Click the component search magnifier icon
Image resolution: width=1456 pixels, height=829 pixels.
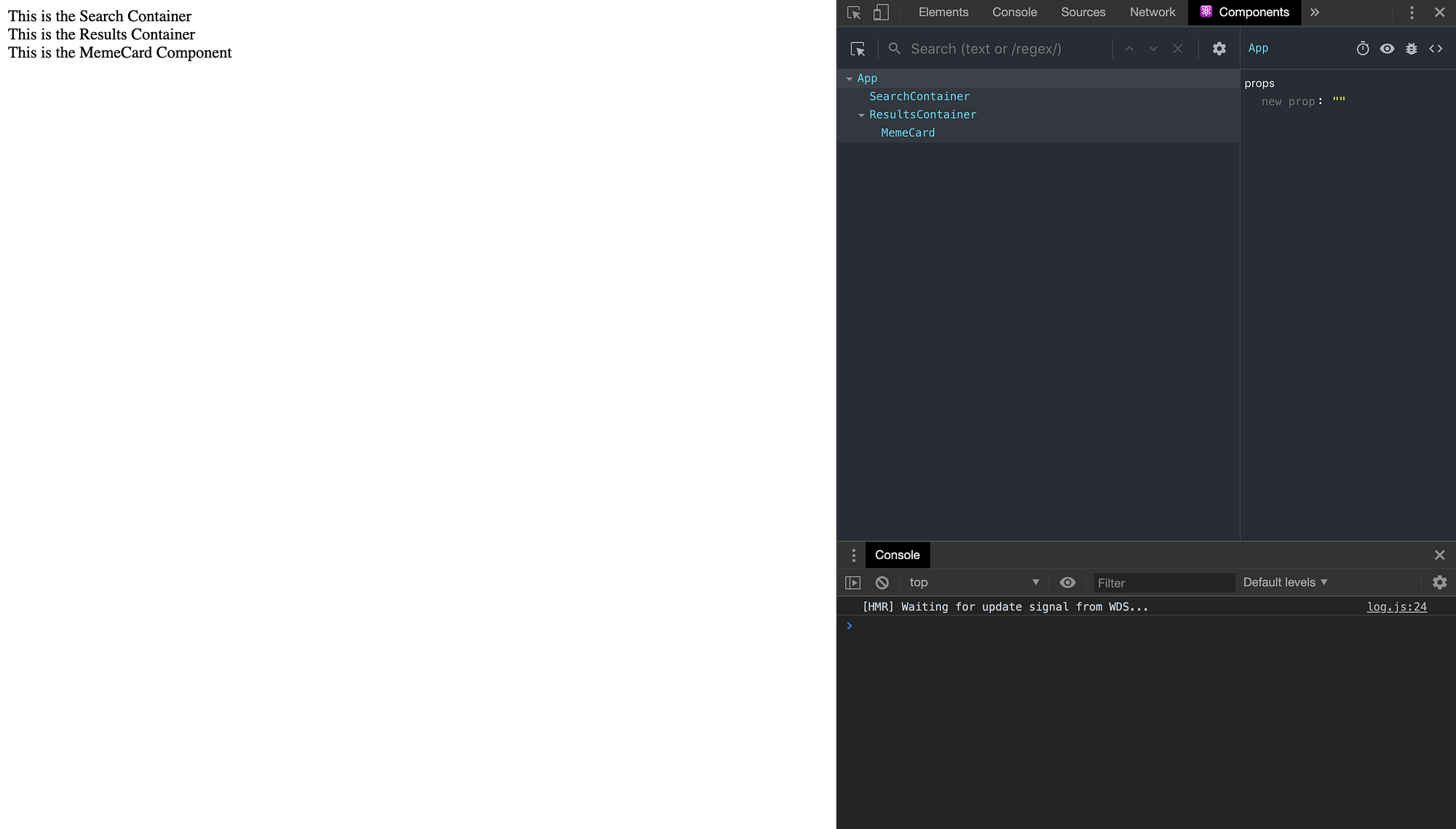pos(895,49)
